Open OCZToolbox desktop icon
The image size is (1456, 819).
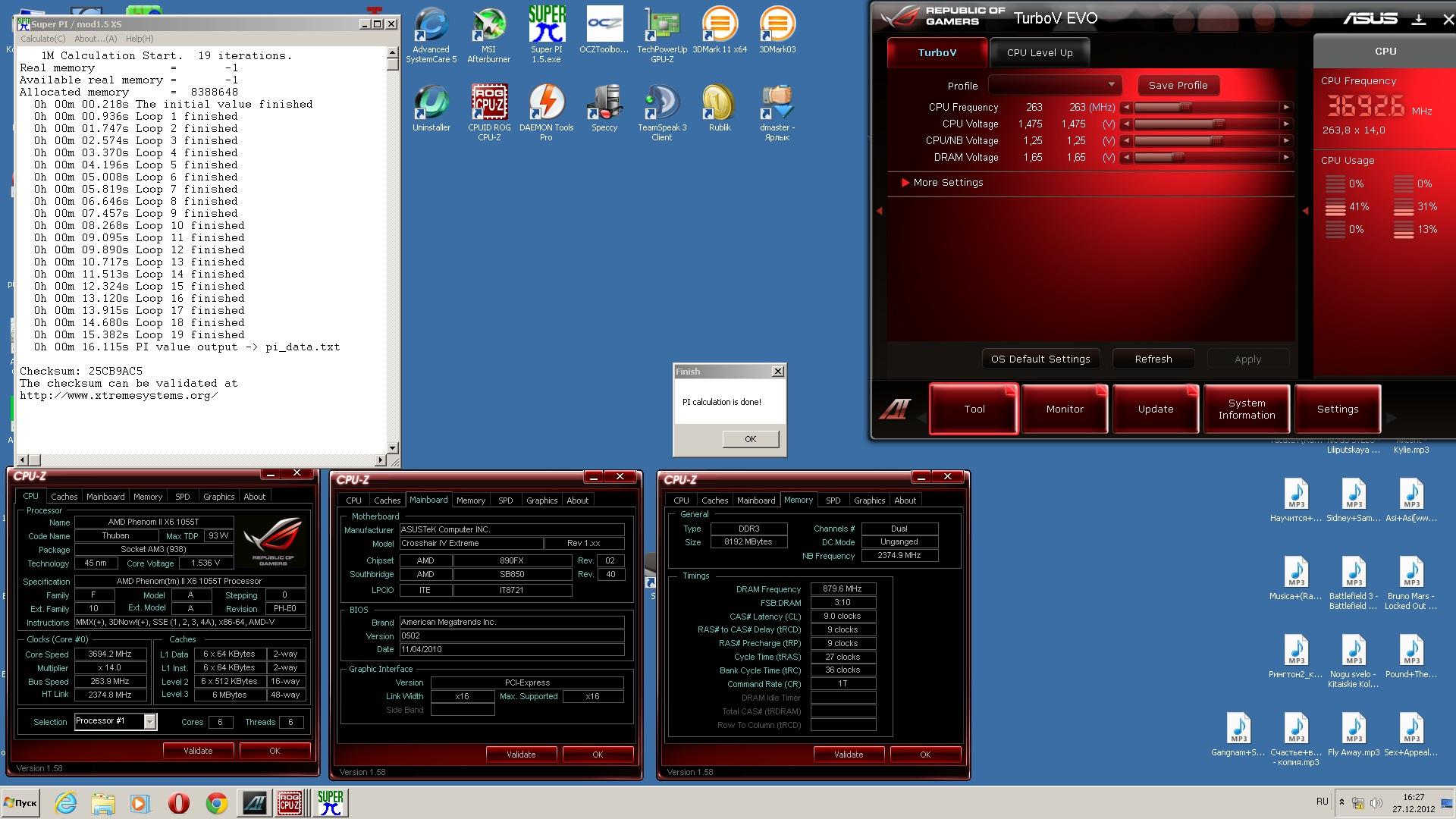click(x=604, y=30)
